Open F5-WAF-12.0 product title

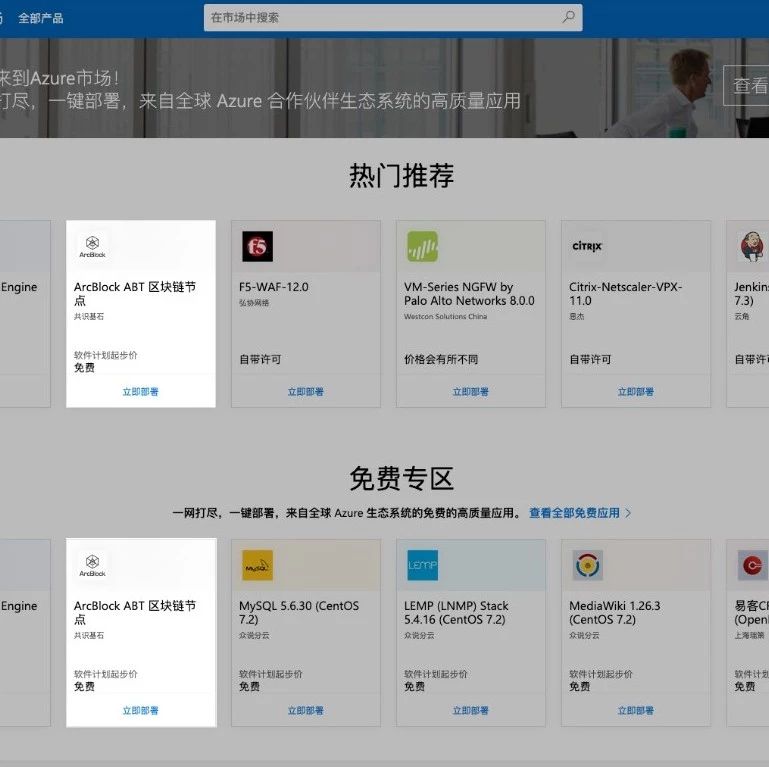pos(274,287)
